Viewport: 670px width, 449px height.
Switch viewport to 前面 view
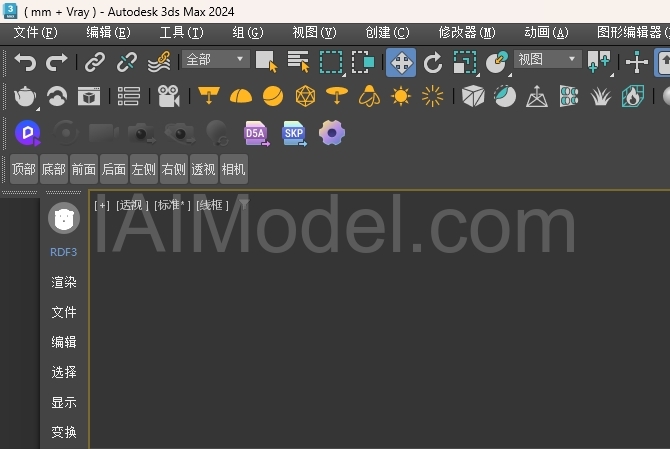pyautogui.click(x=84, y=169)
